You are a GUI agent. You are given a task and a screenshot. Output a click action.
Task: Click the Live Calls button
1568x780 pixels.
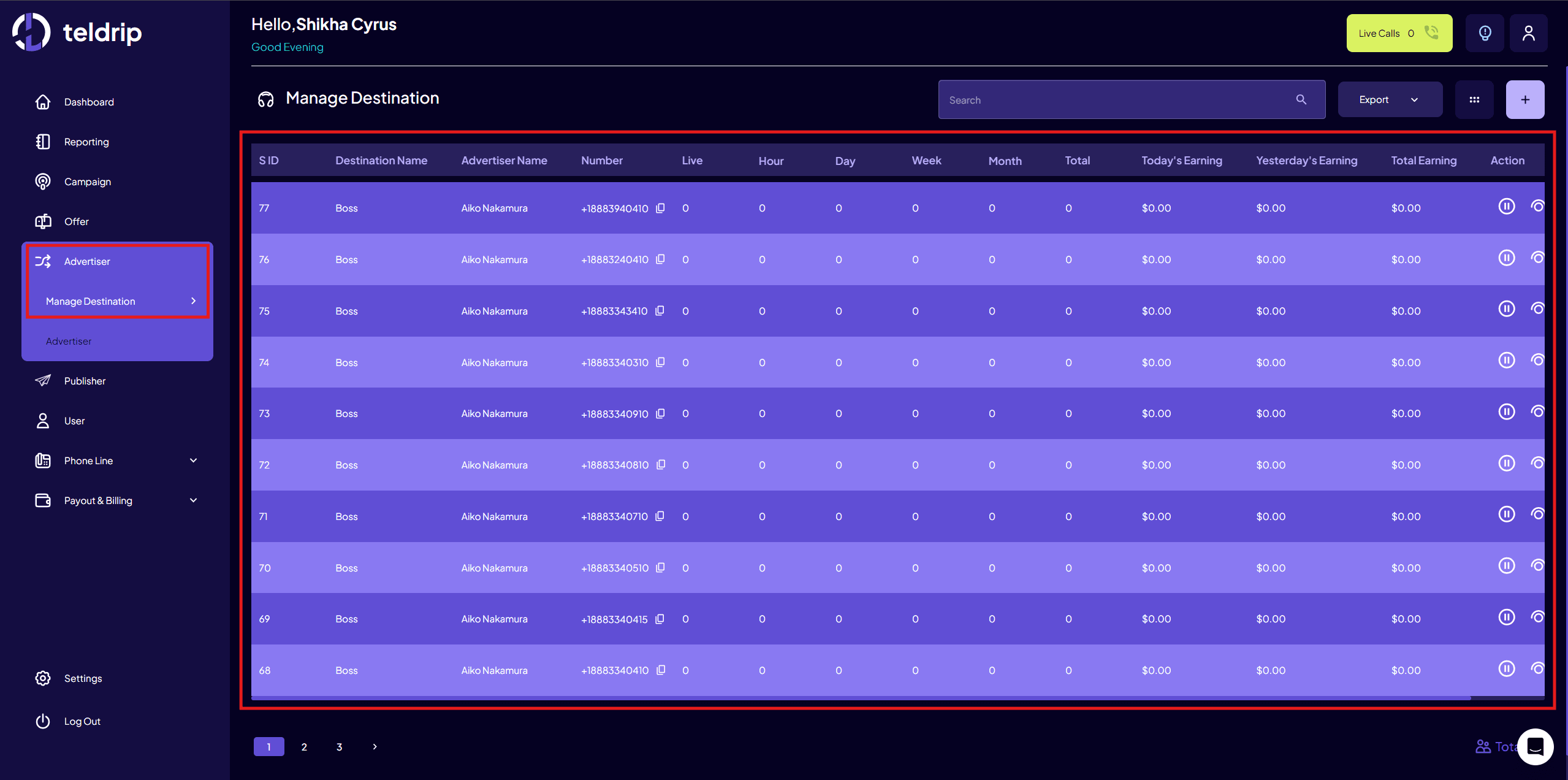click(1398, 33)
